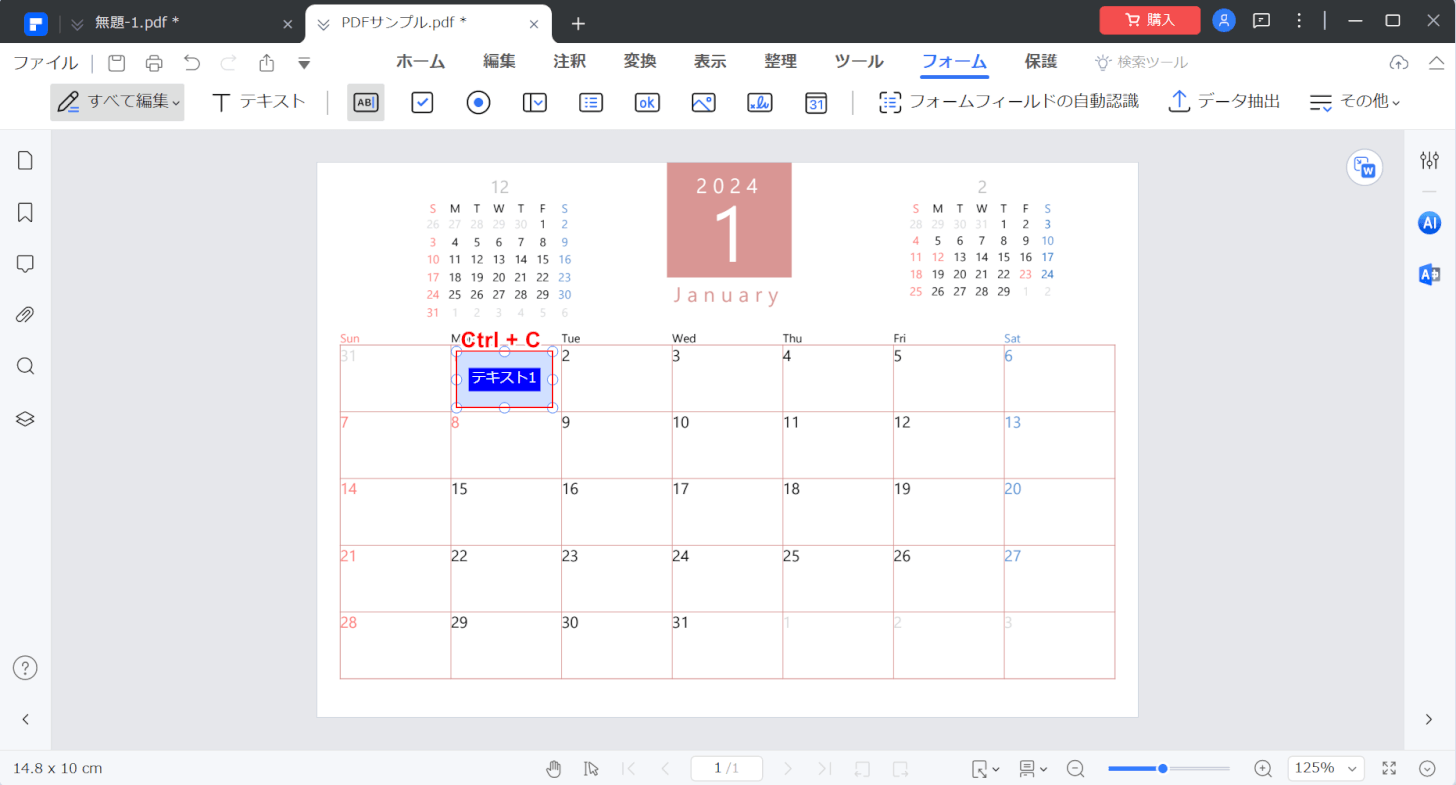This screenshot has width=1456, height=785.
Task: Collapse the left sidebar arrow
Action: (26, 719)
